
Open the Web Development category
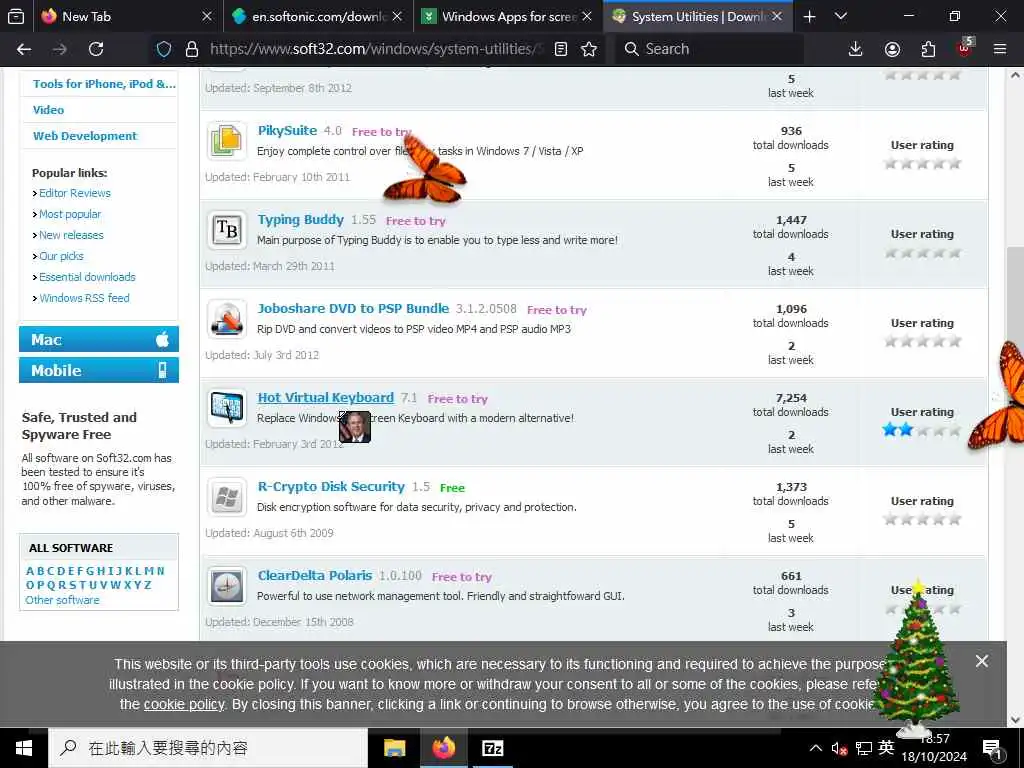(85, 136)
